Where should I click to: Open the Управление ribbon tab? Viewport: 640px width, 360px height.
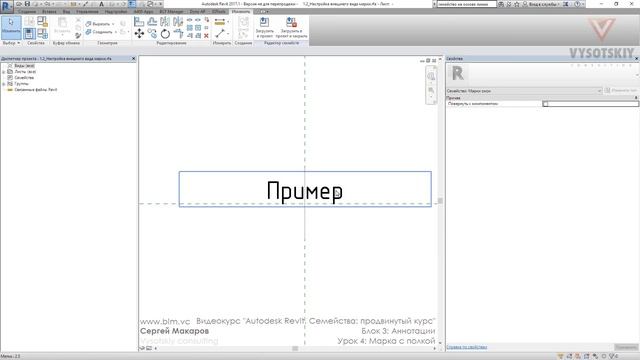pos(87,11)
